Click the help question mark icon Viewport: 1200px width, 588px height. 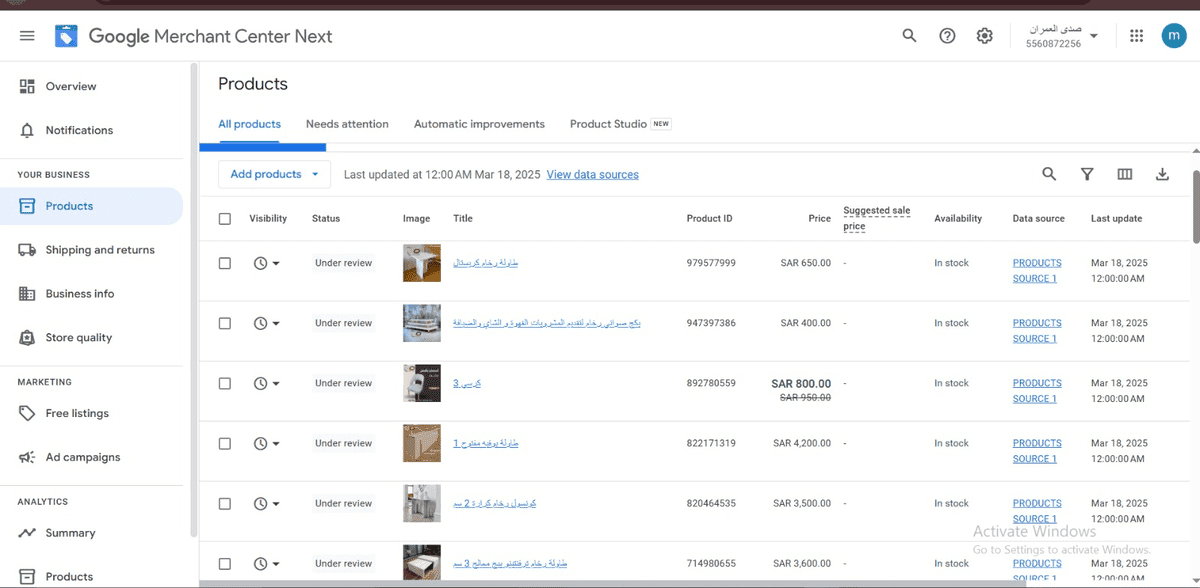pos(947,36)
